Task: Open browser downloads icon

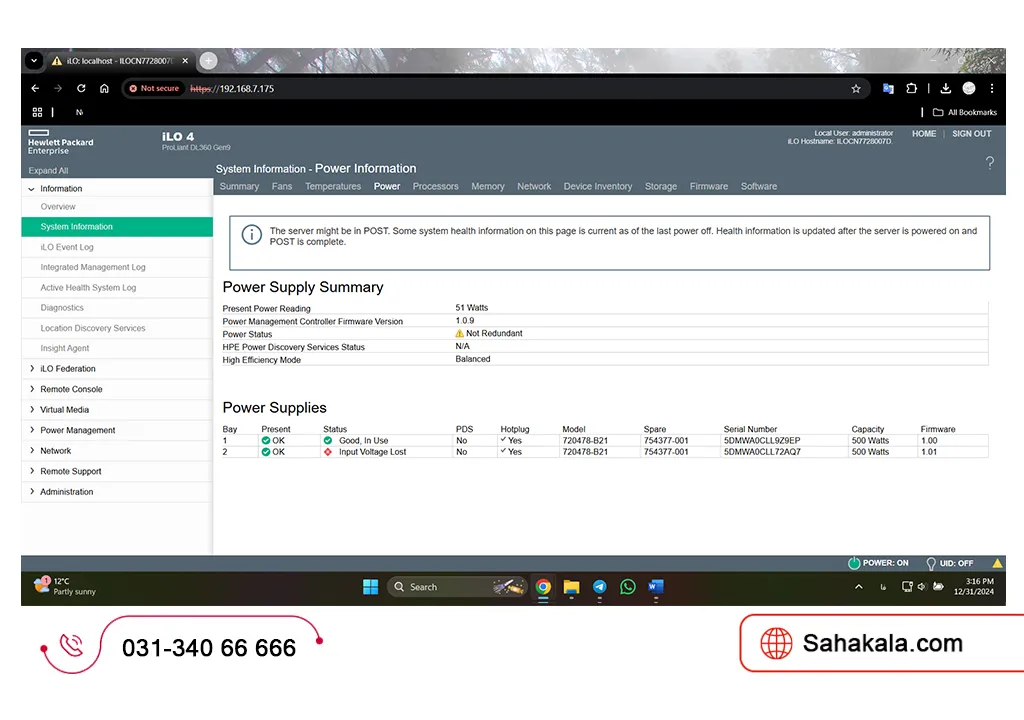Action: tap(945, 88)
